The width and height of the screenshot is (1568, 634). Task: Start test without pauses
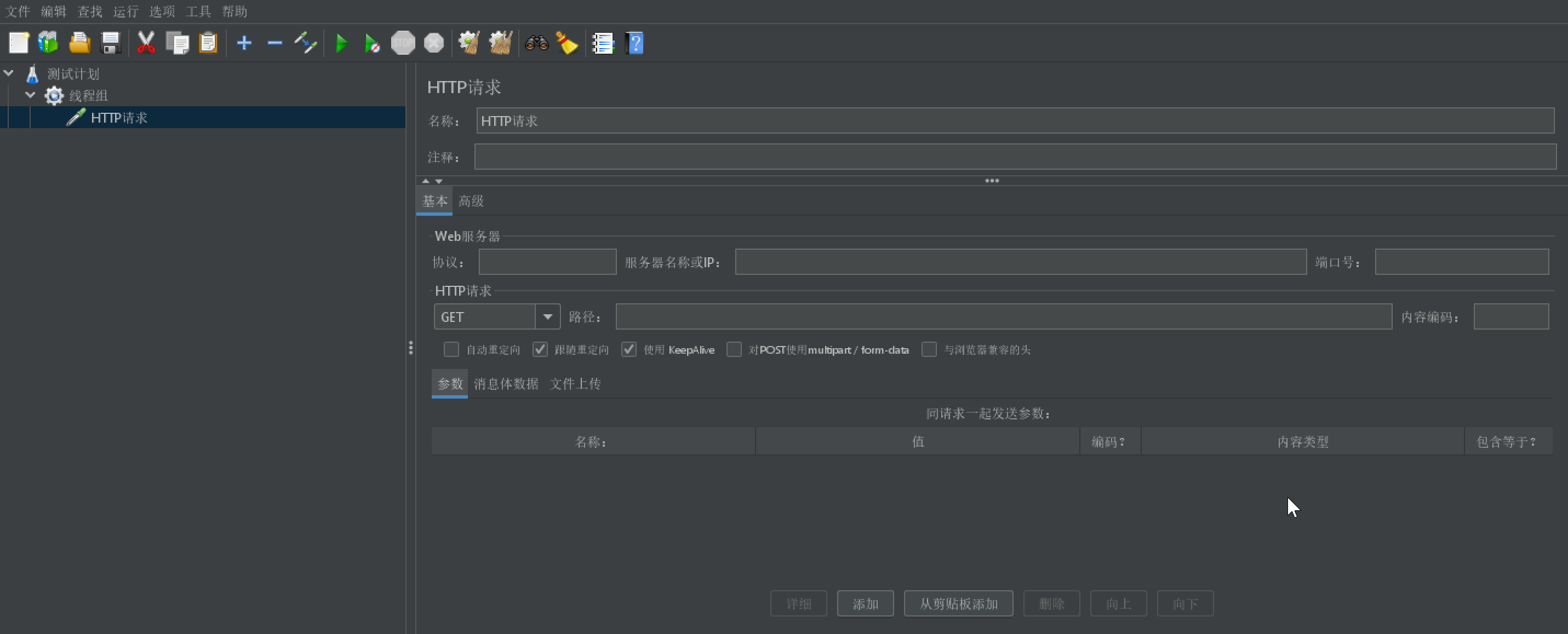pyautogui.click(x=372, y=43)
